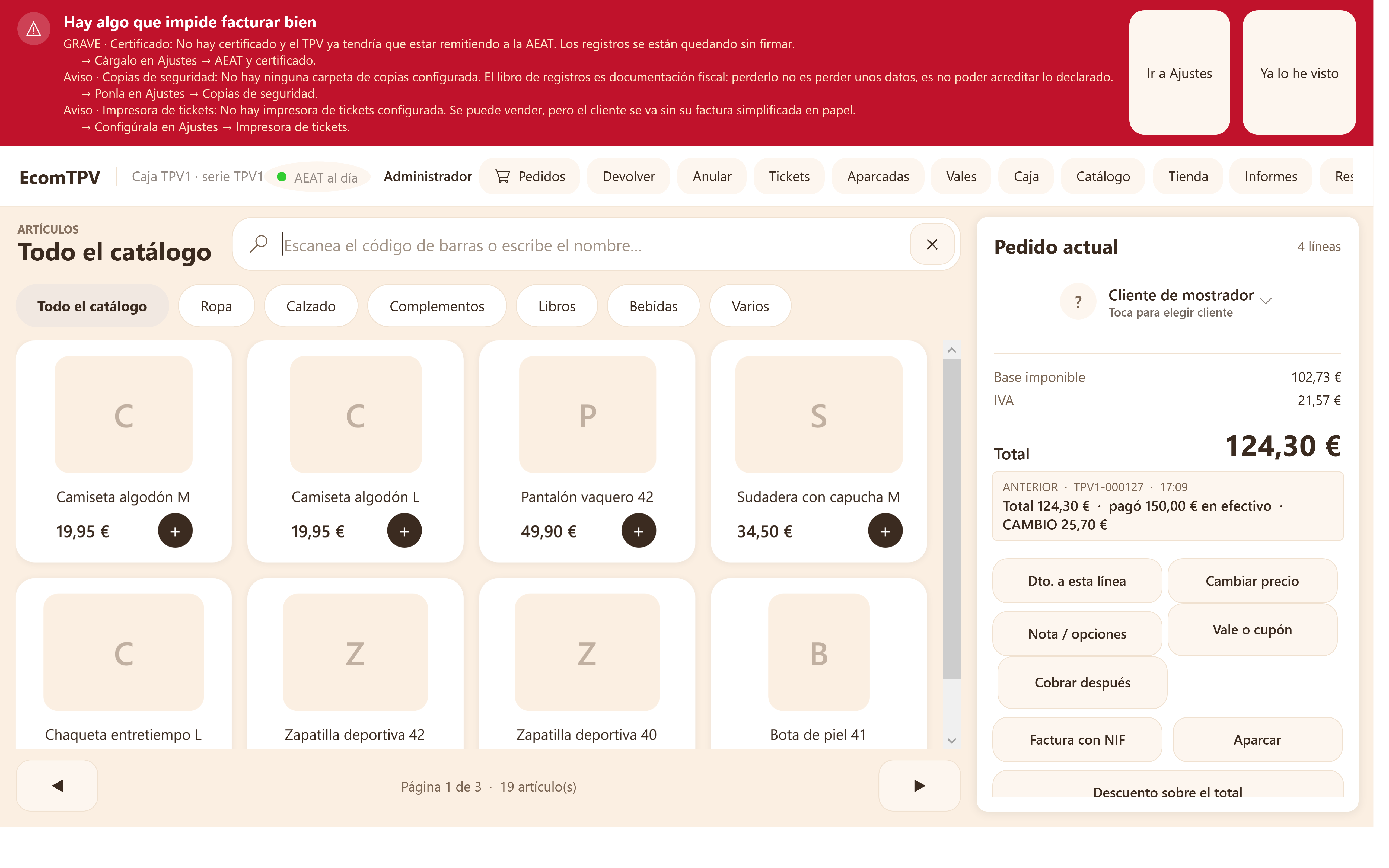Click the question mark client avatar

(x=1078, y=301)
